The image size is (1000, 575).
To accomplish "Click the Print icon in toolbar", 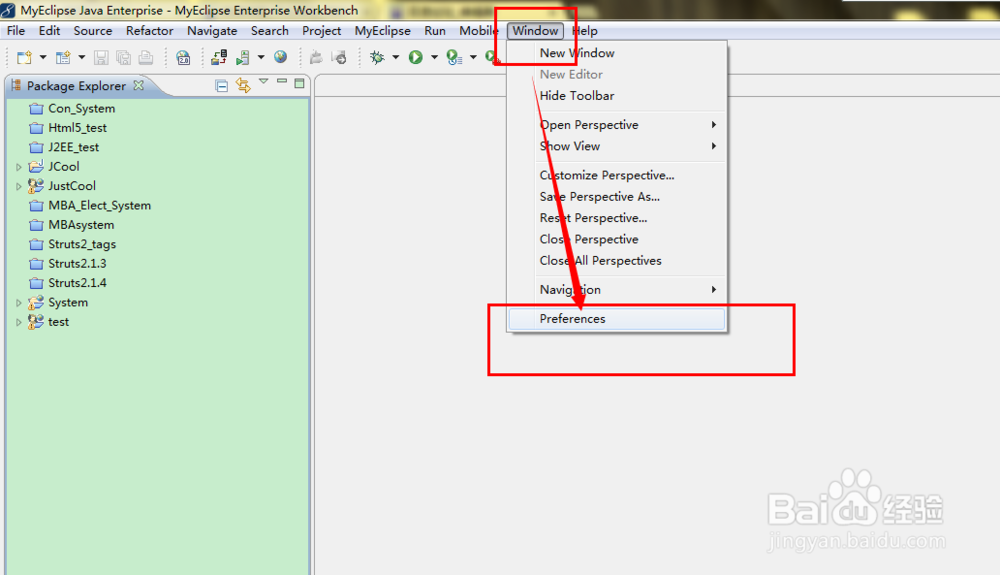I will tap(146, 57).
